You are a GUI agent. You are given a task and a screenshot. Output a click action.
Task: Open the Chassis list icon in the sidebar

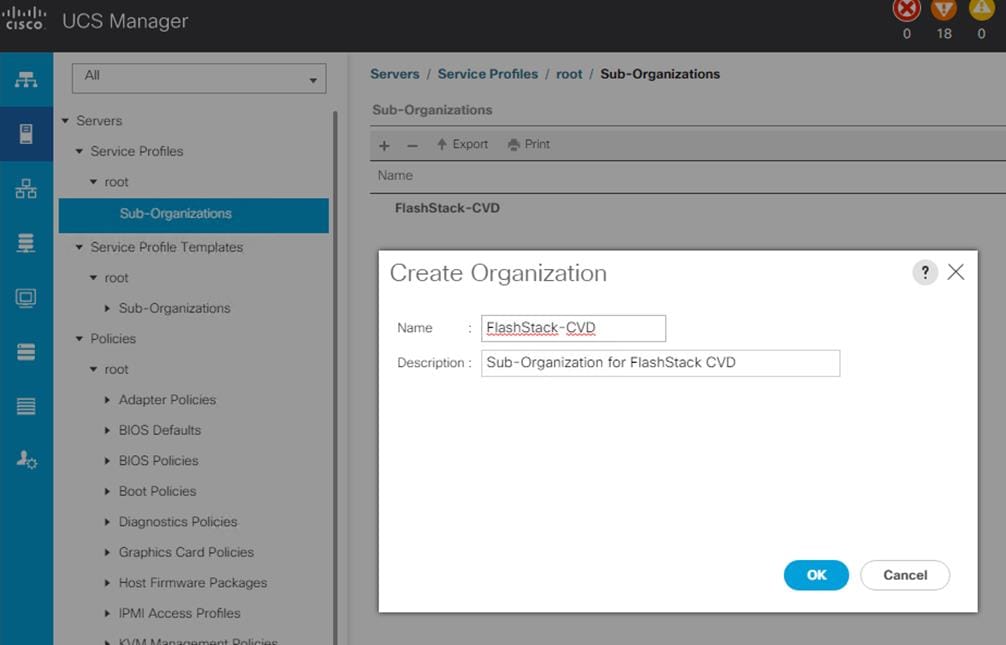click(26, 406)
